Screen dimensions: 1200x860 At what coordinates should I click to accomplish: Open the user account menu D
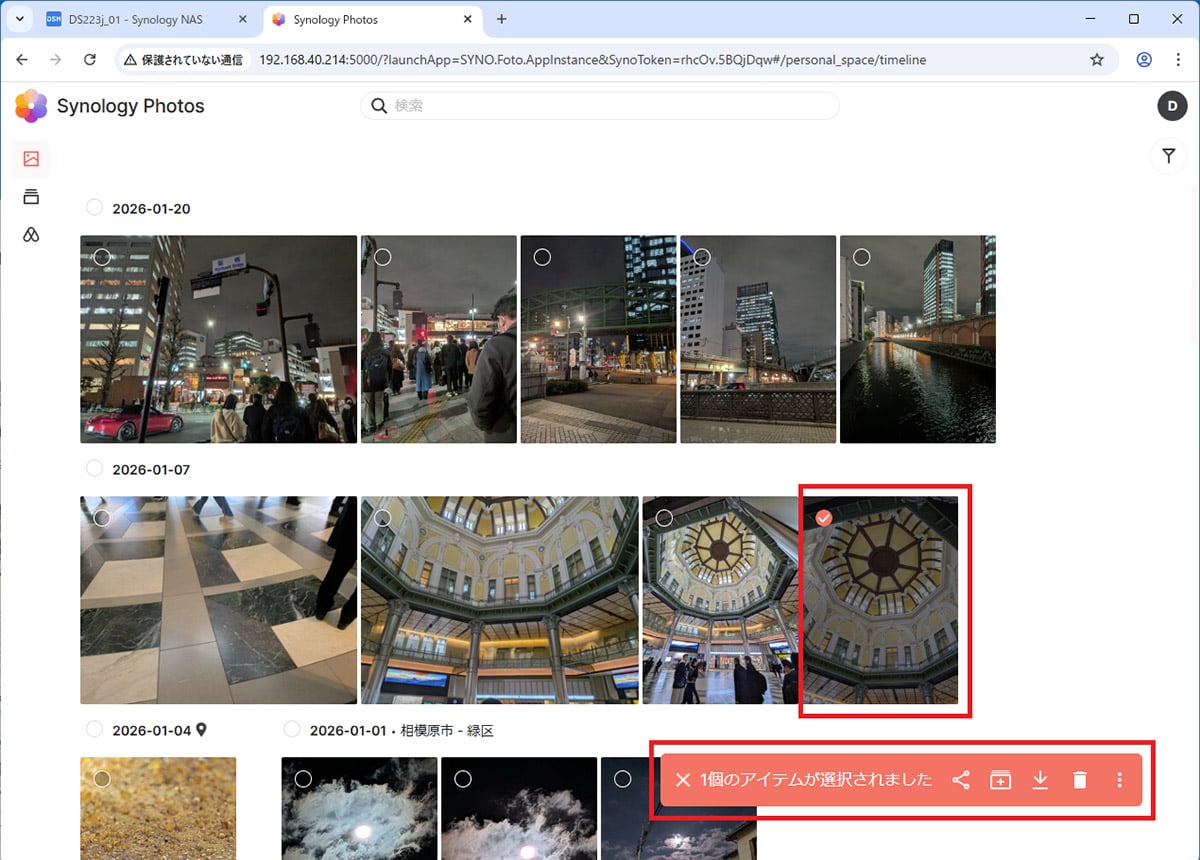tap(1171, 106)
